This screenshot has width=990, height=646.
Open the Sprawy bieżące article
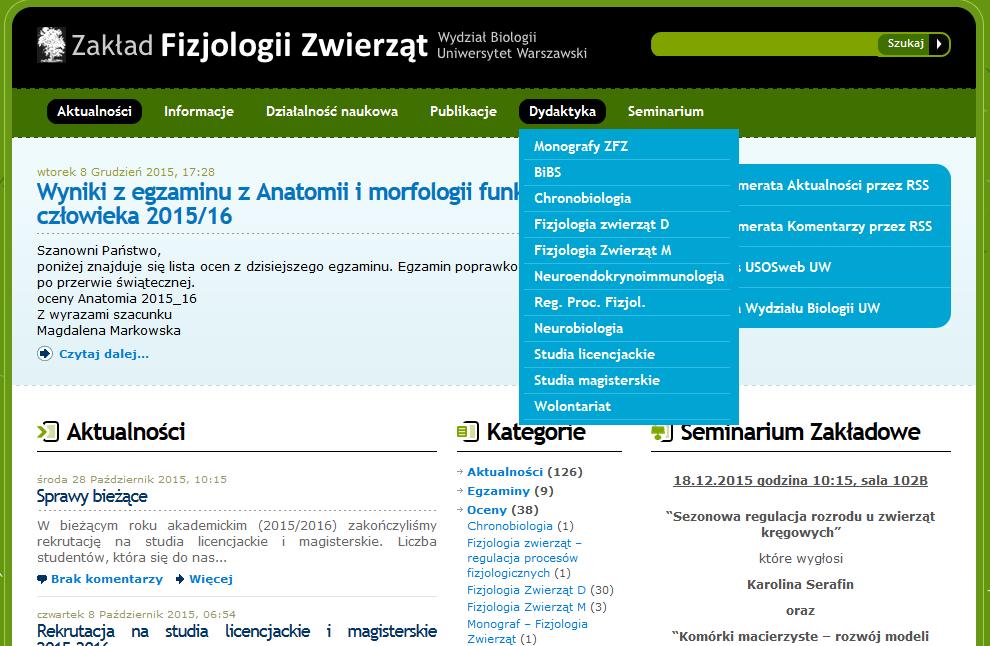pos(92,496)
